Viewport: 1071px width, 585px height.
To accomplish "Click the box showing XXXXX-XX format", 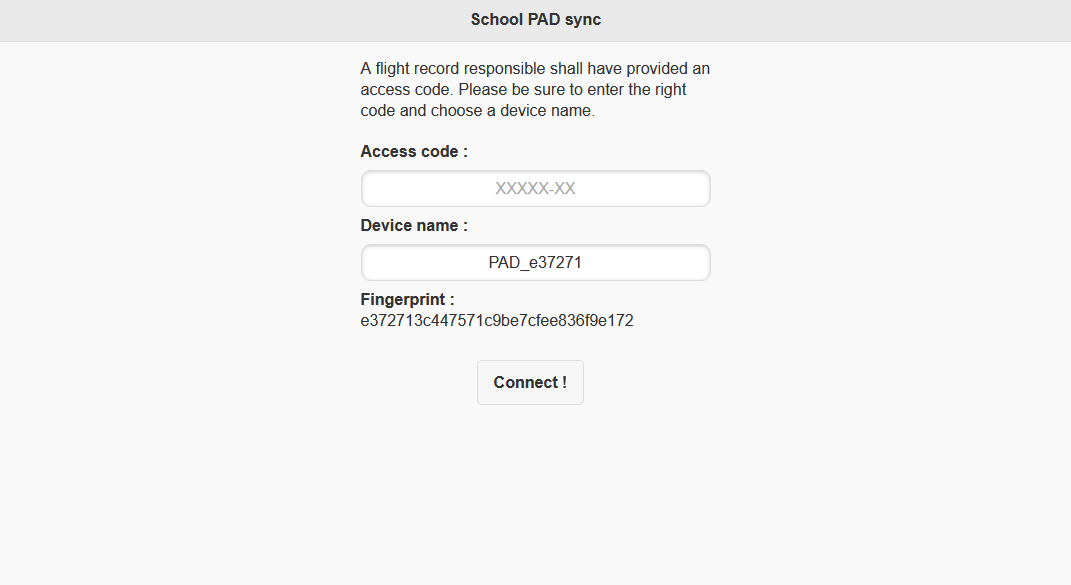I will pos(535,188).
